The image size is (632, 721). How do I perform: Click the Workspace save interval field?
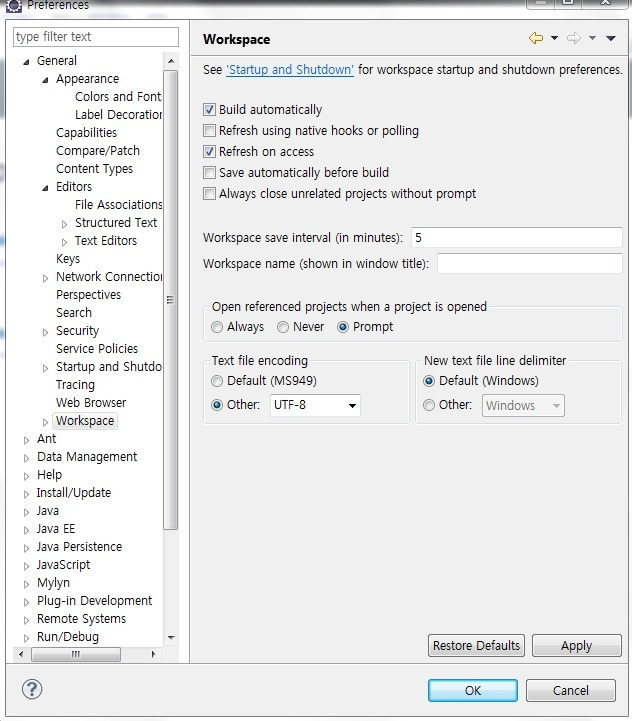[x=517, y=237]
